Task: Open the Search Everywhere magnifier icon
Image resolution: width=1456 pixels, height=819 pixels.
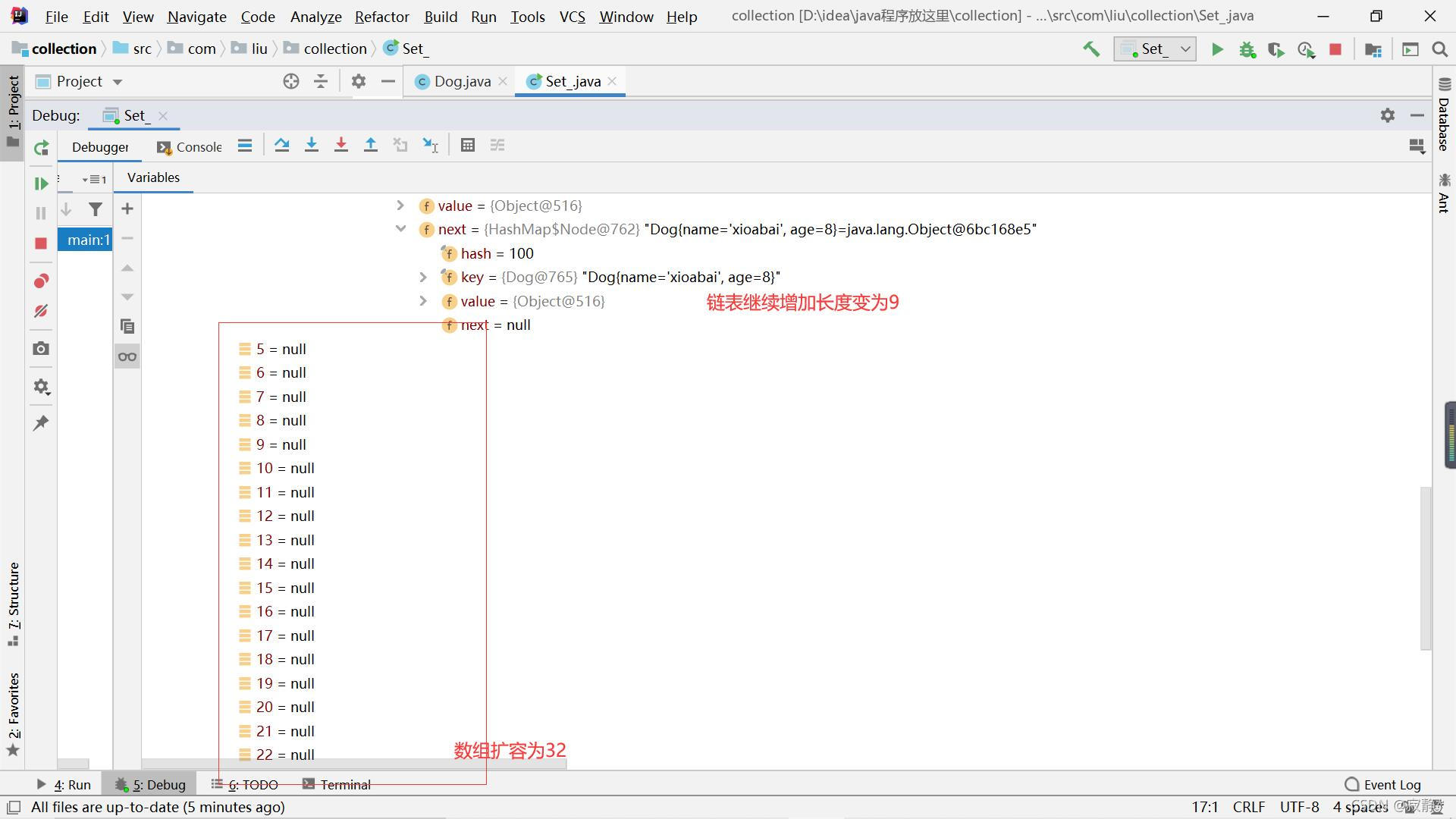Action: [x=1439, y=49]
